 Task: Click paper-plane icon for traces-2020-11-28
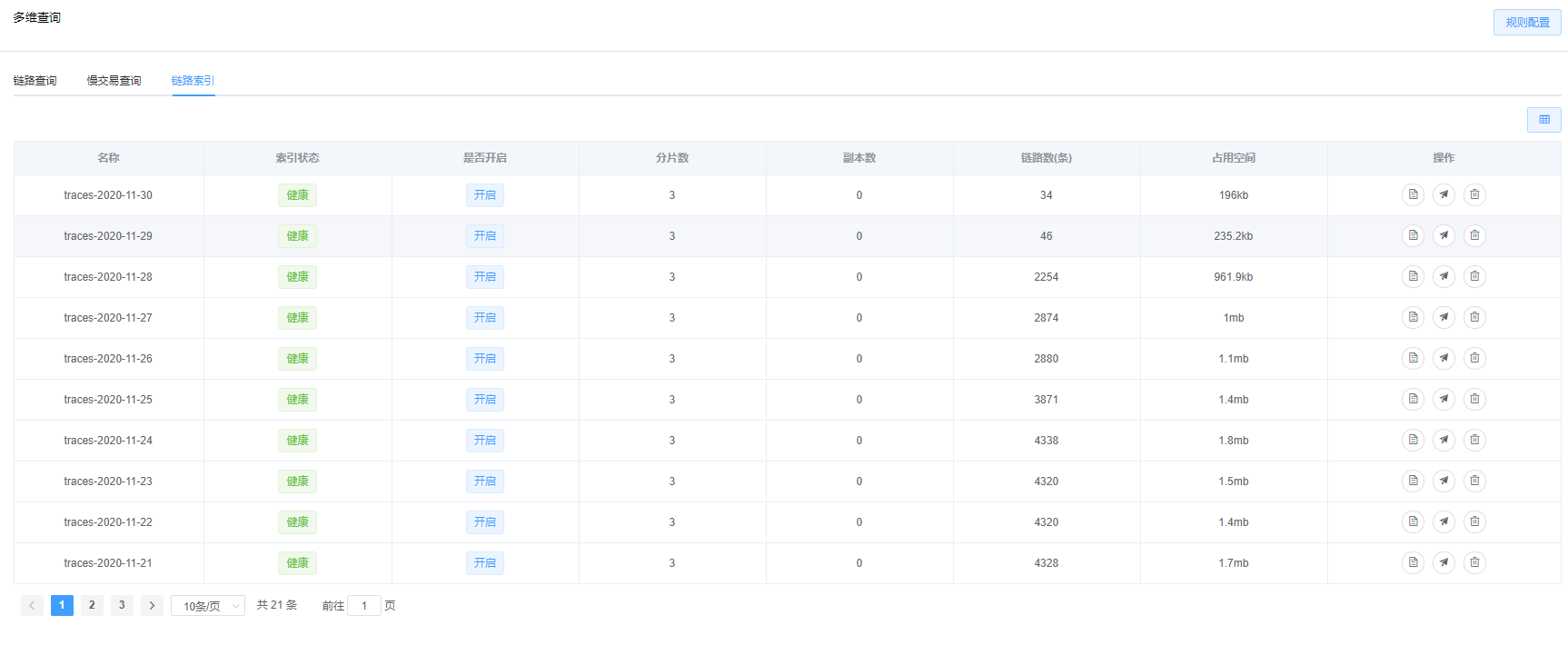tap(1444, 276)
